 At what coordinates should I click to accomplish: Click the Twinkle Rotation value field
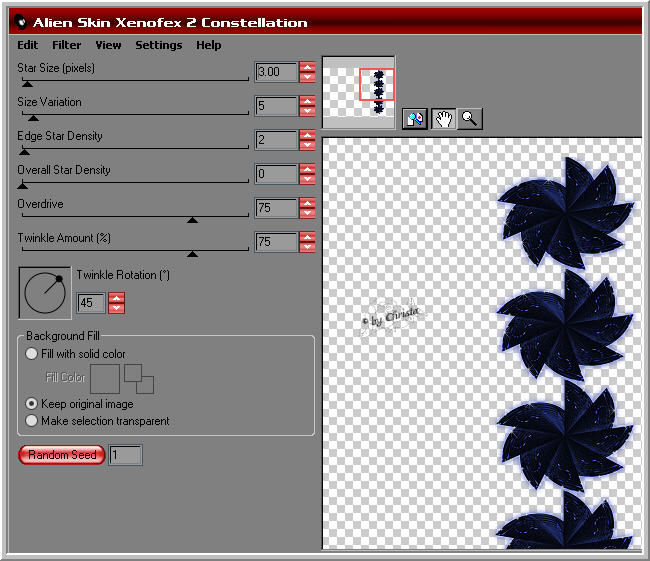[x=91, y=303]
